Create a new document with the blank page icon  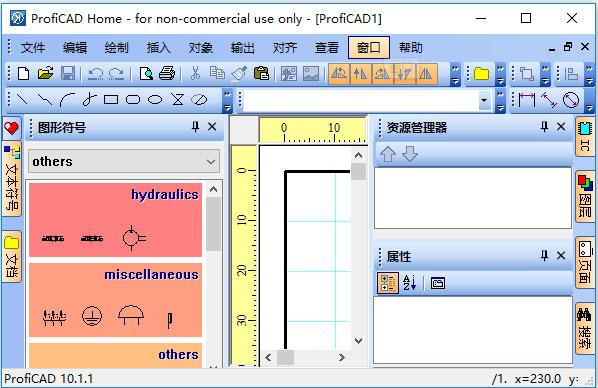tap(24, 74)
